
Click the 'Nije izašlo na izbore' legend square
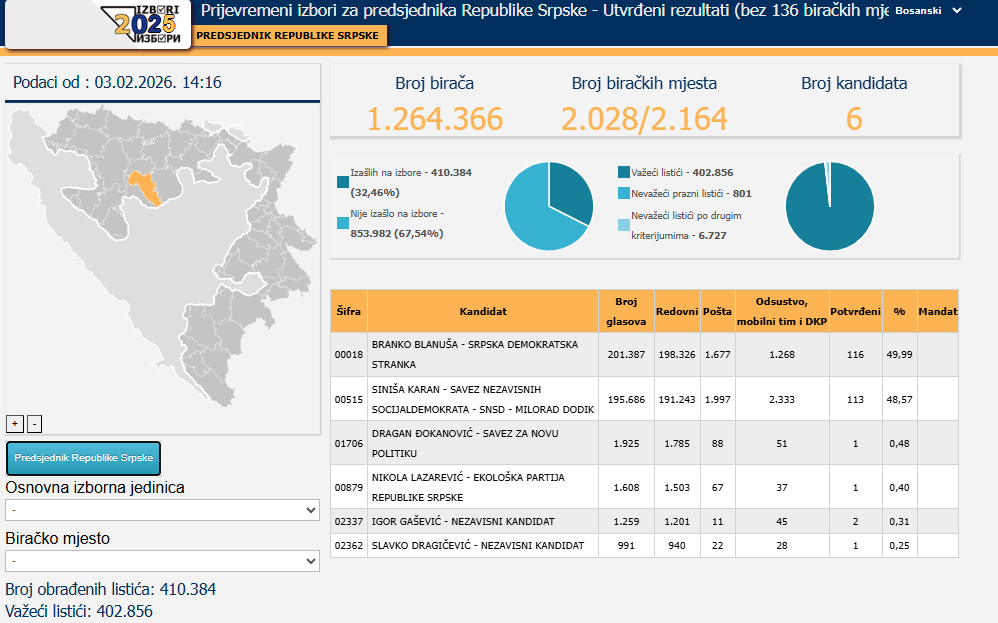[343, 223]
